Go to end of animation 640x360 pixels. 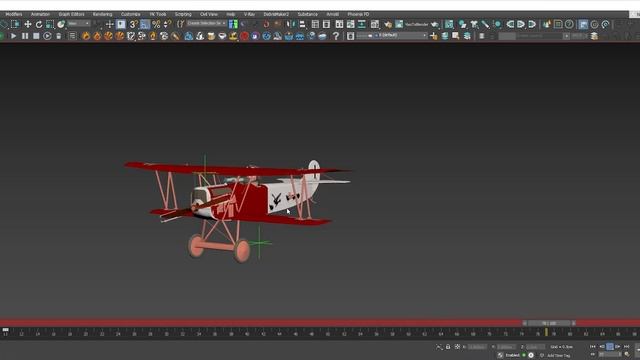point(627,347)
